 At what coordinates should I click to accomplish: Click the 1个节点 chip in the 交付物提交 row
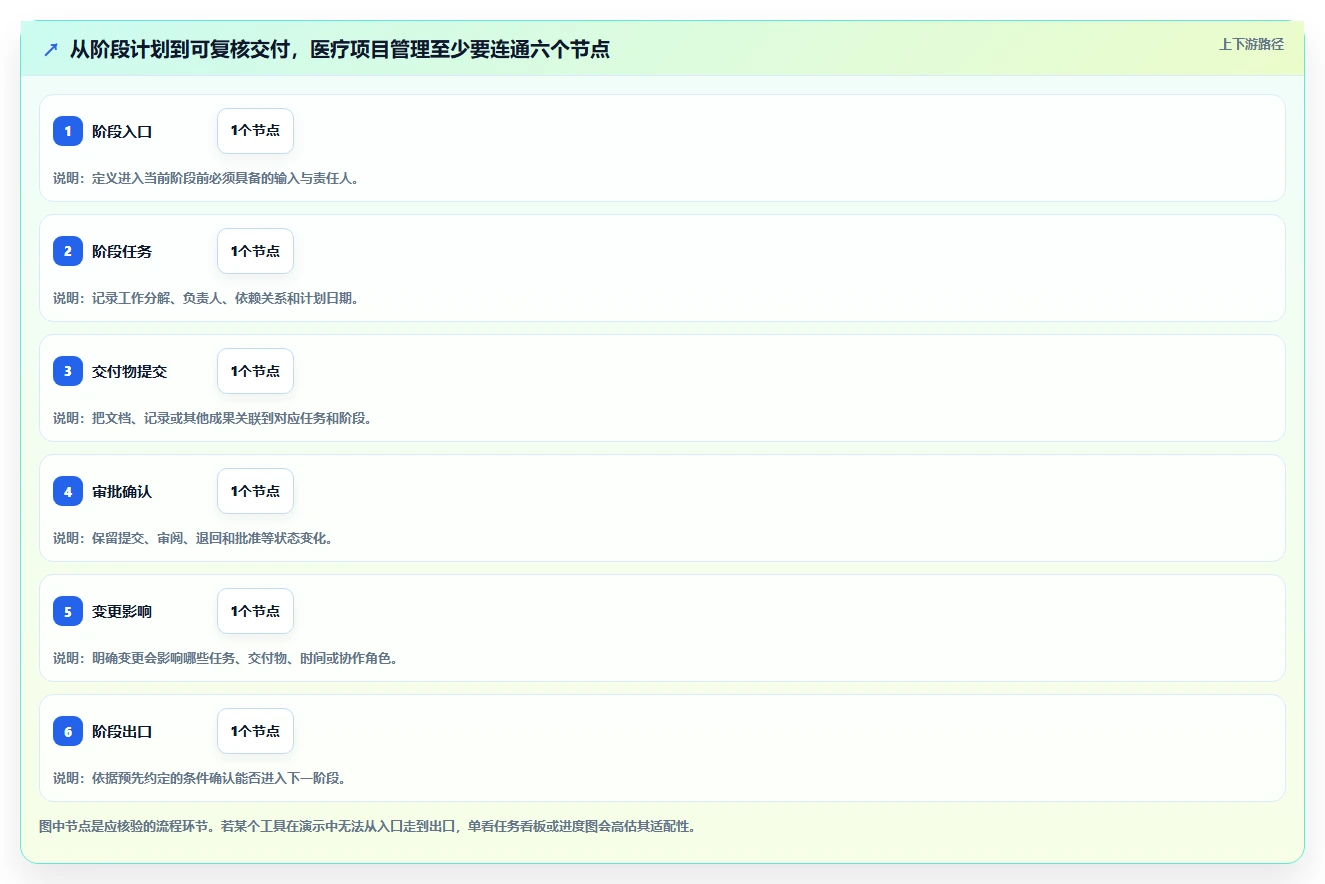pyautogui.click(x=255, y=371)
